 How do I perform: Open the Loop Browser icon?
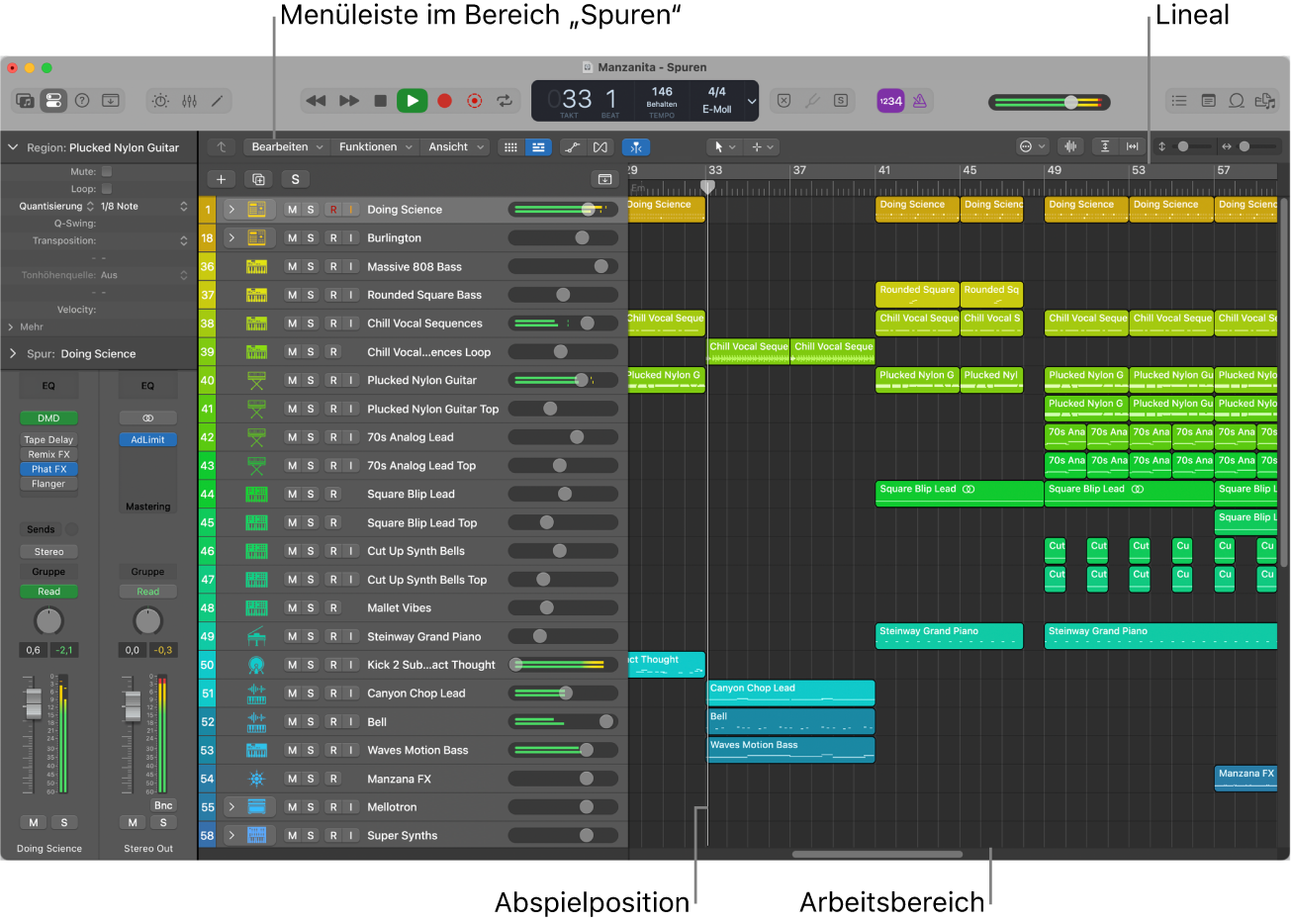[x=1237, y=101]
